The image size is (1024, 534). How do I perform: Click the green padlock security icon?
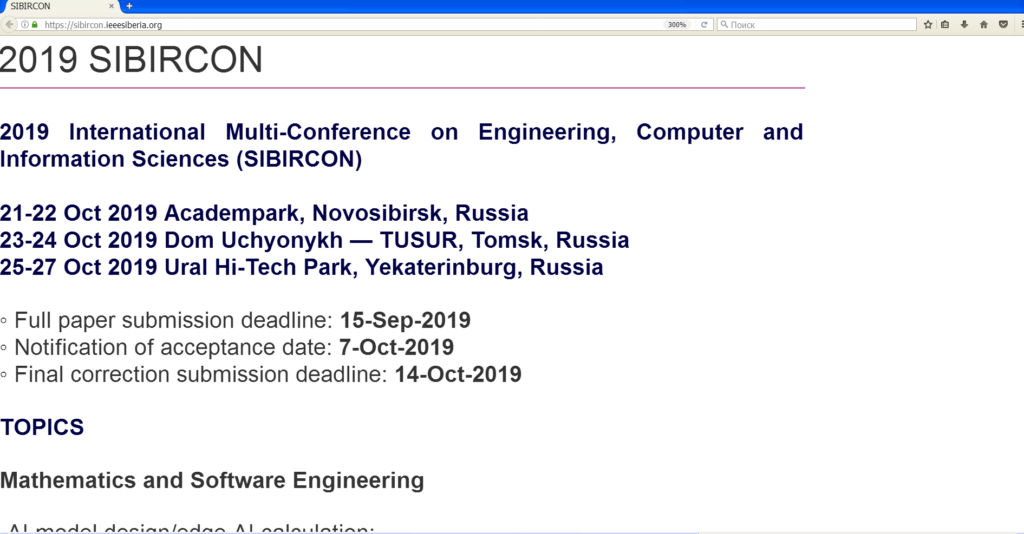[35, 25]
